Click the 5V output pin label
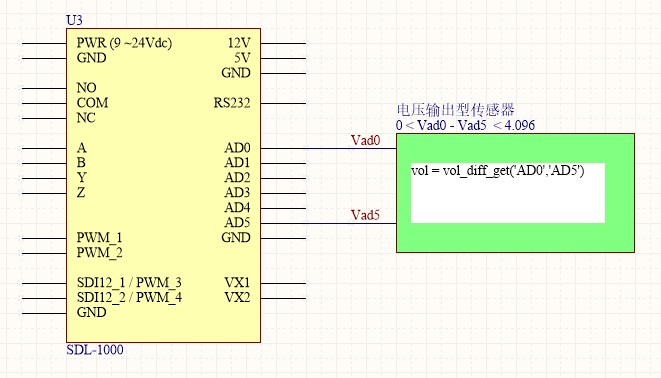Viewport: 661px width, 378px height. point(242,58)
